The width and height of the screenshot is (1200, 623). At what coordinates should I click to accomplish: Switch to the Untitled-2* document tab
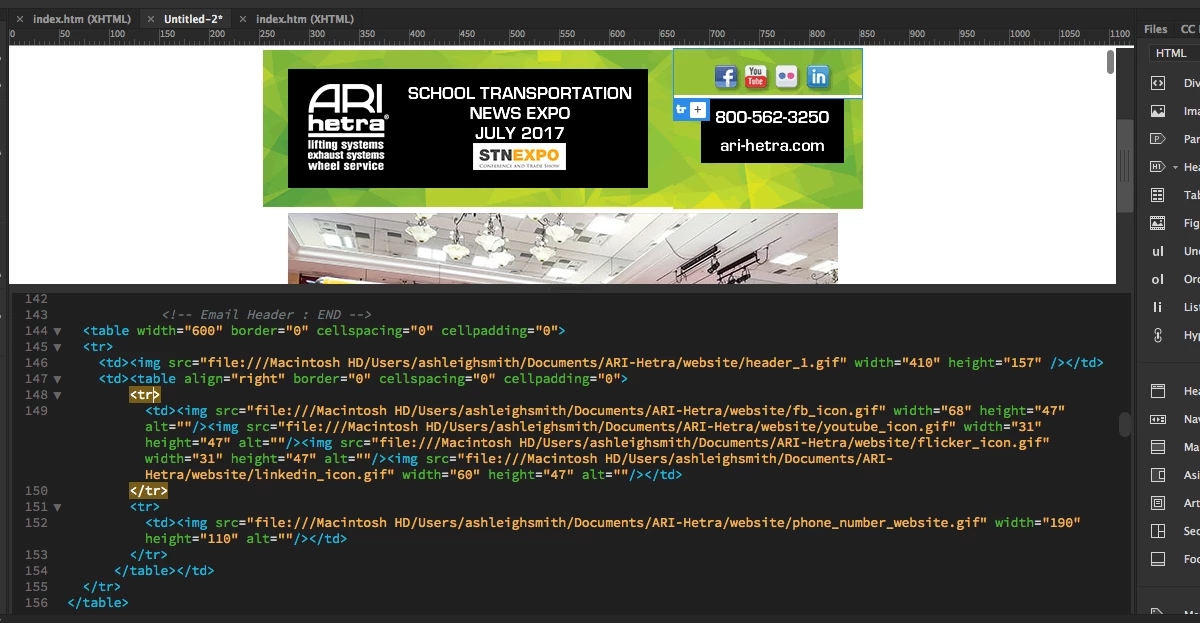click(x=194, y=19)
